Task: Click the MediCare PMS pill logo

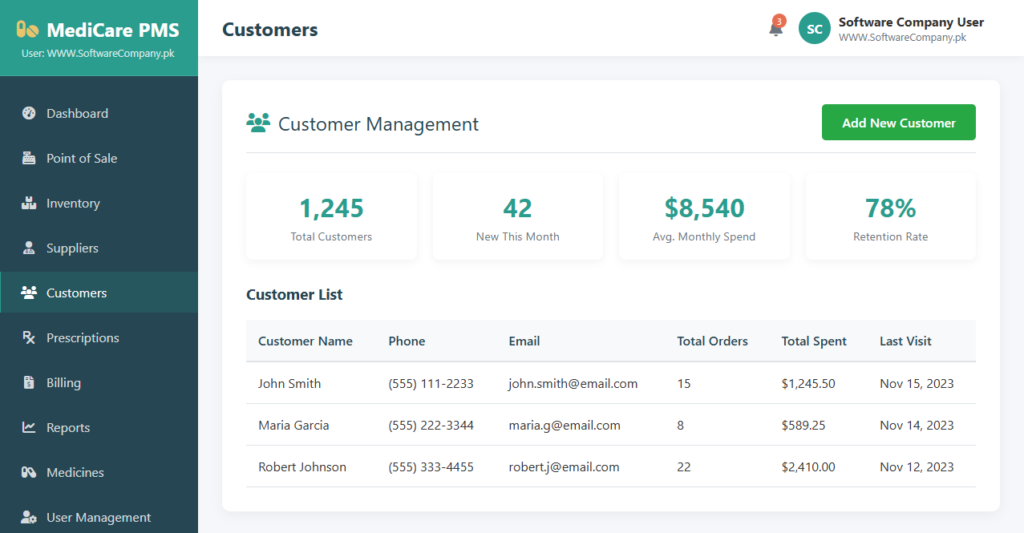Action: tap(28, 30)
